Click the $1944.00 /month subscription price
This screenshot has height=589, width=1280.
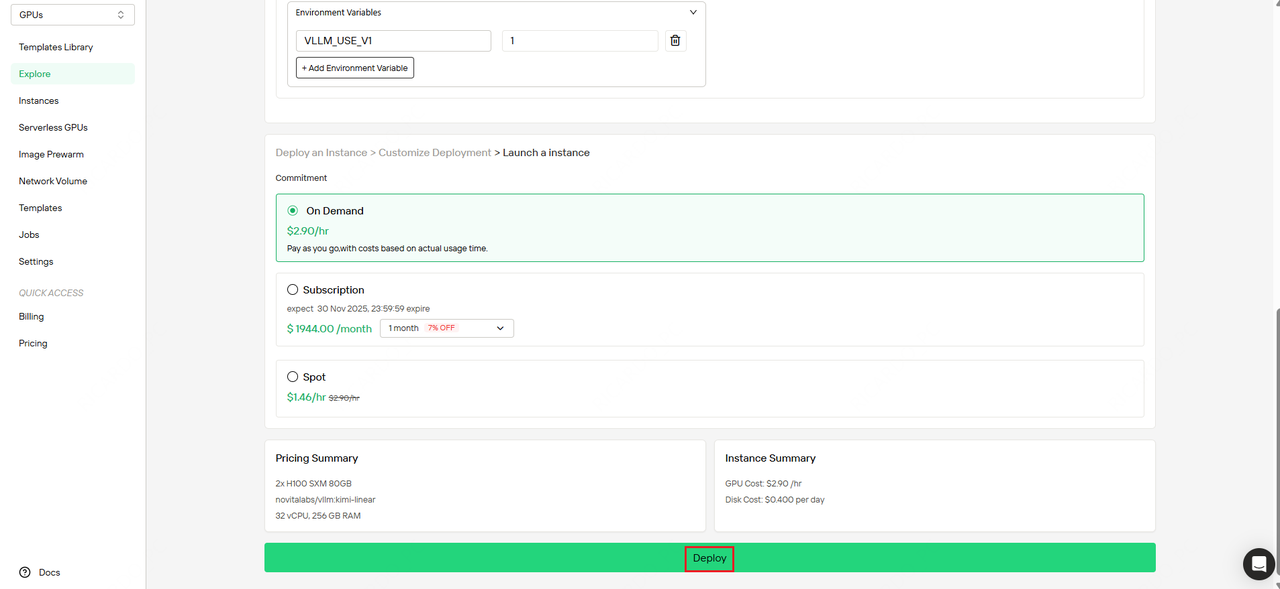(329, 329)
